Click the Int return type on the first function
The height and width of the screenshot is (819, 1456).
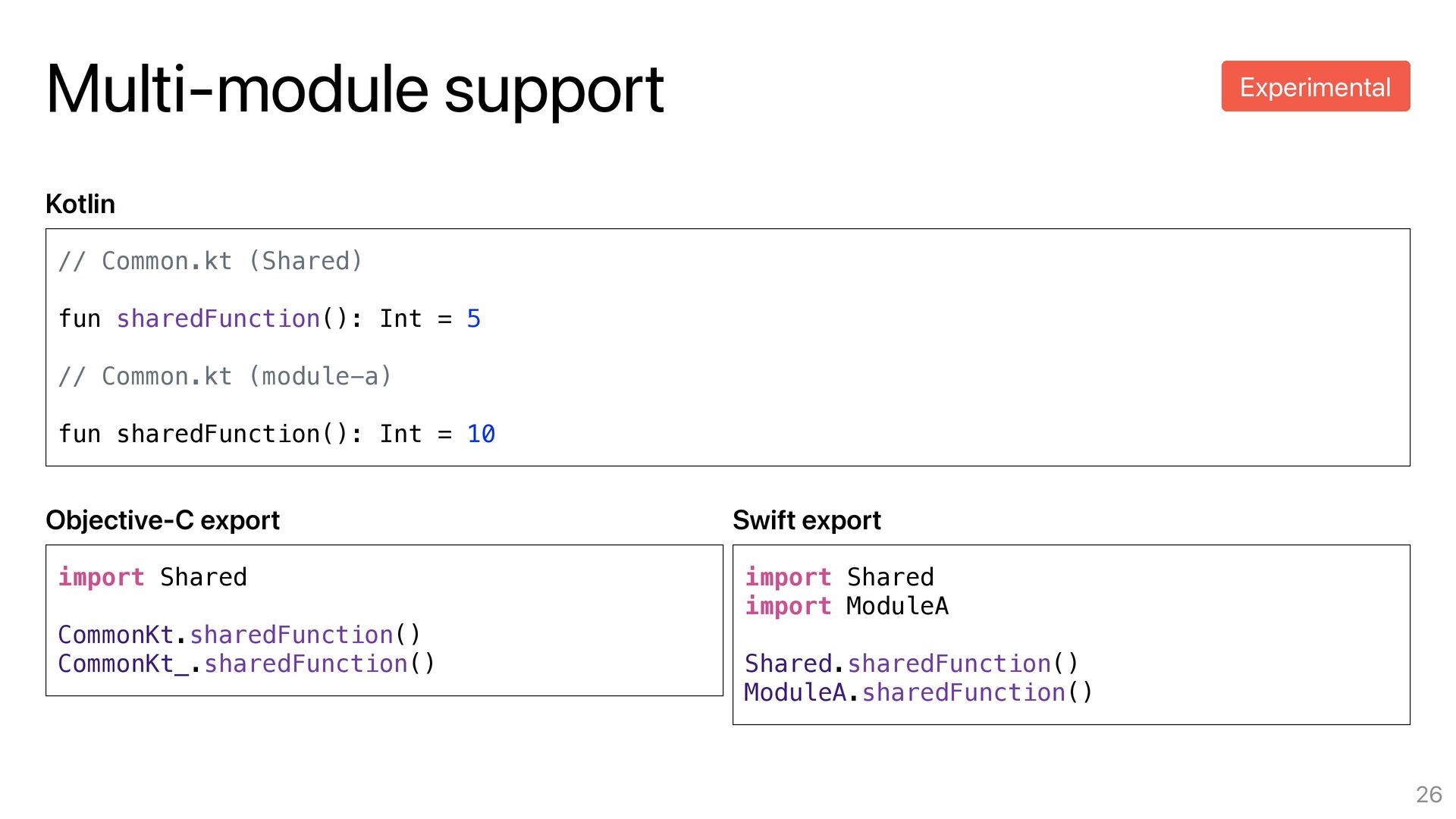coord(400,318)
